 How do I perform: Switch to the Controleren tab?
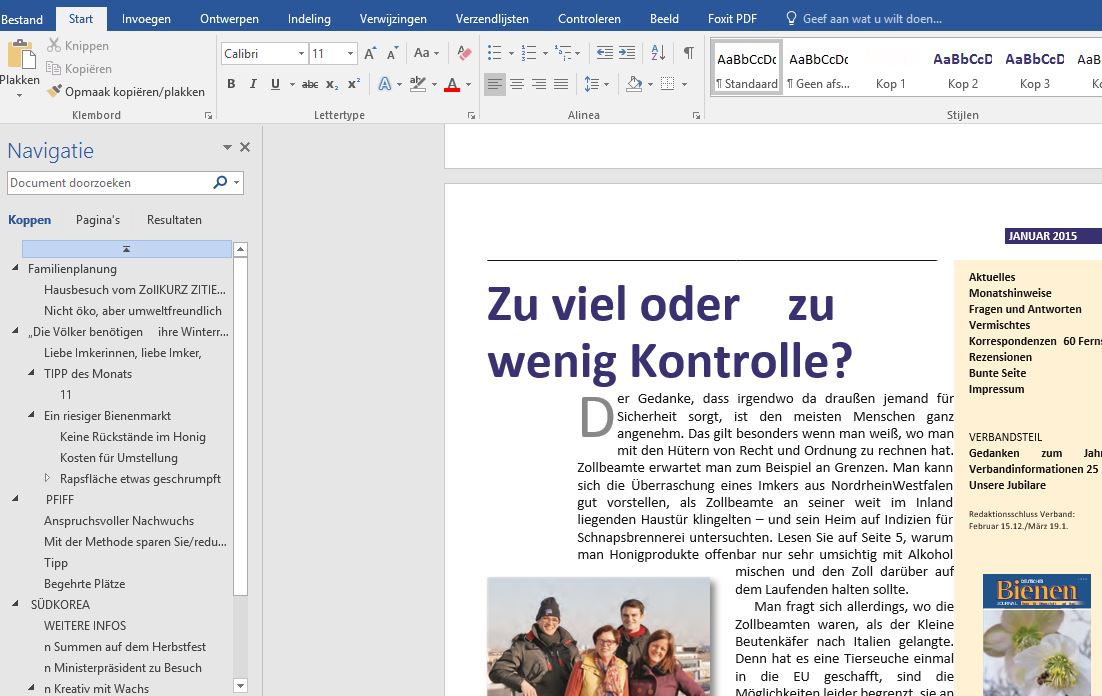[x=589, y=19]
